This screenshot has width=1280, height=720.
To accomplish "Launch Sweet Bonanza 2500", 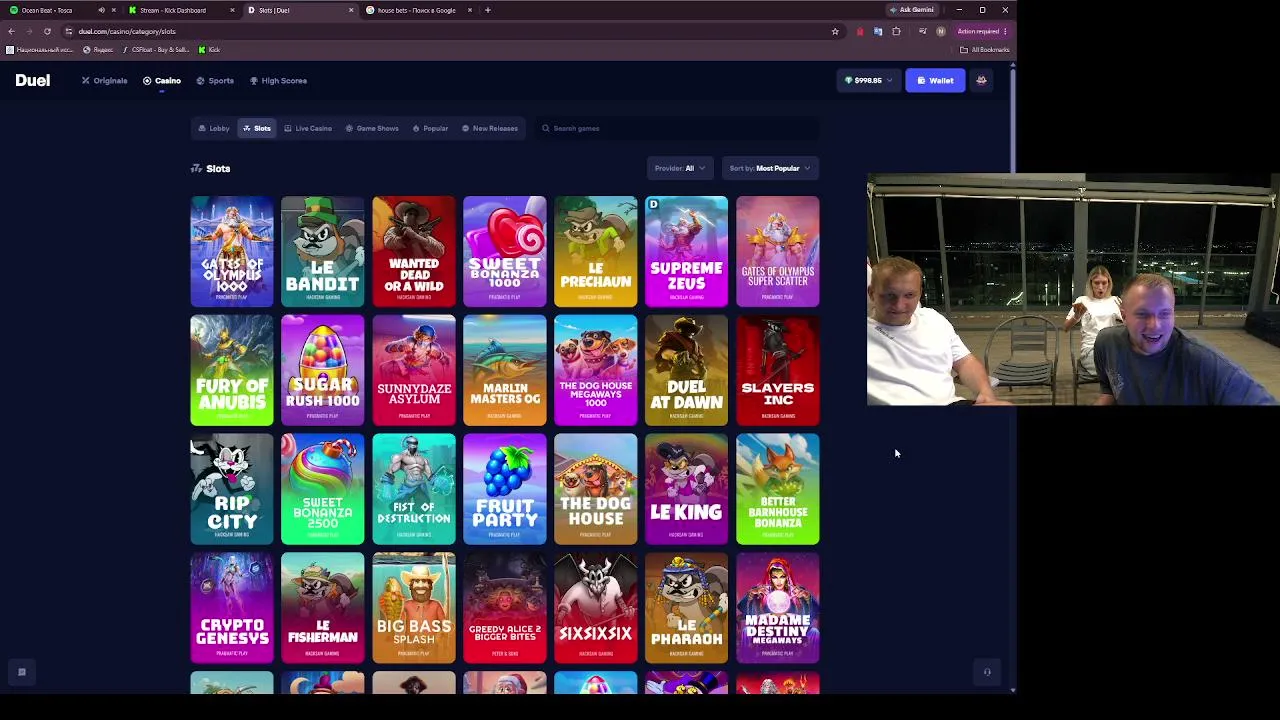I will tap(323, 489).
